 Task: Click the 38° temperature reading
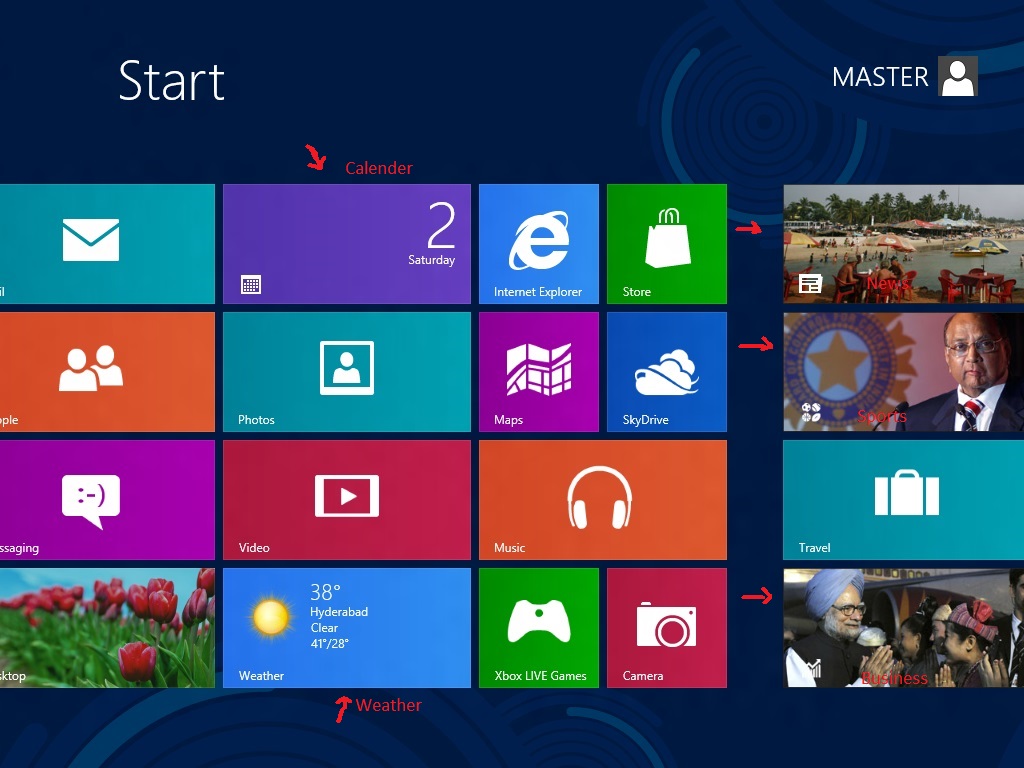[x=325, y=592]
